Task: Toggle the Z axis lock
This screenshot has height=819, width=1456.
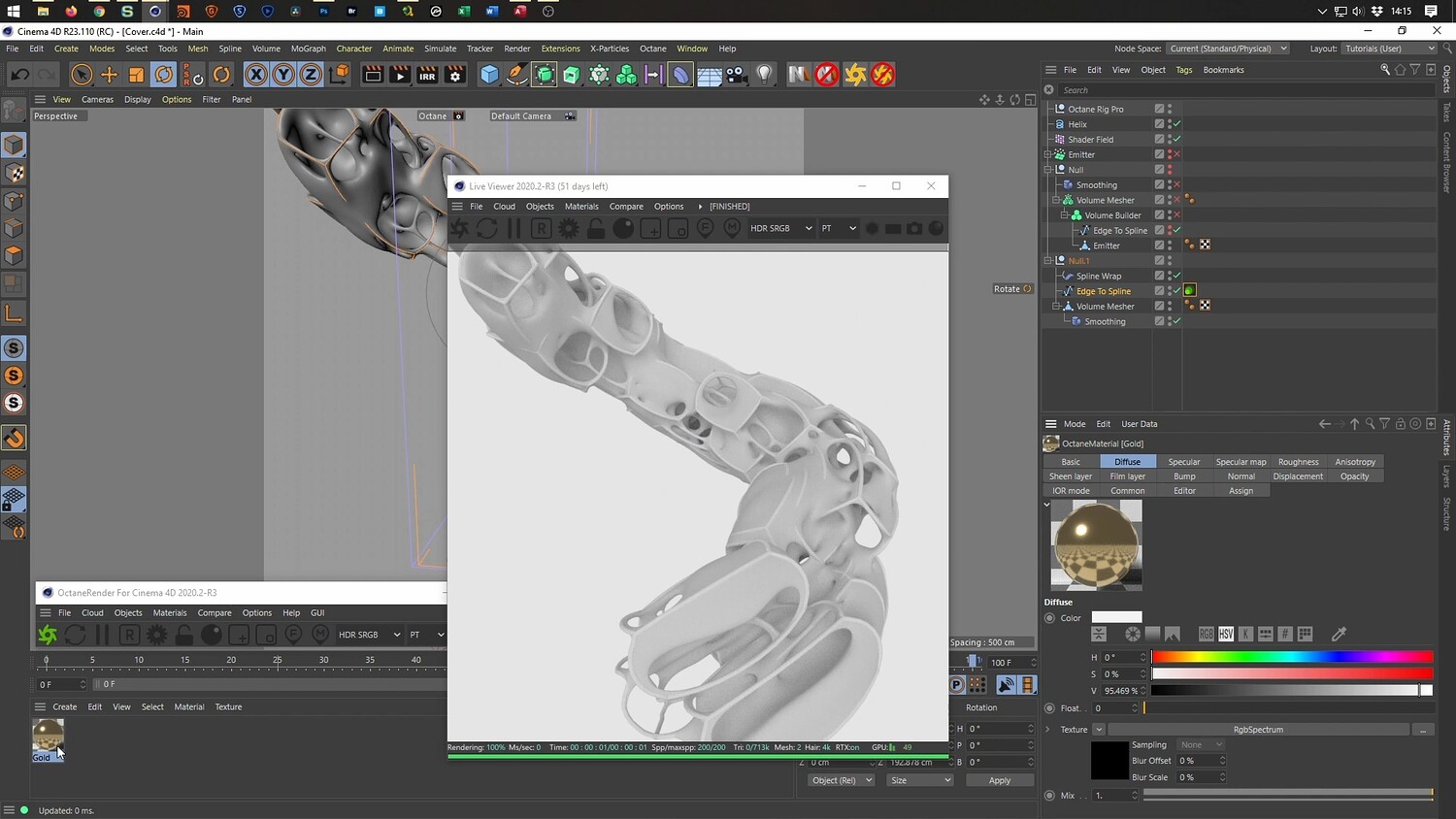Action: pos(311,75)
